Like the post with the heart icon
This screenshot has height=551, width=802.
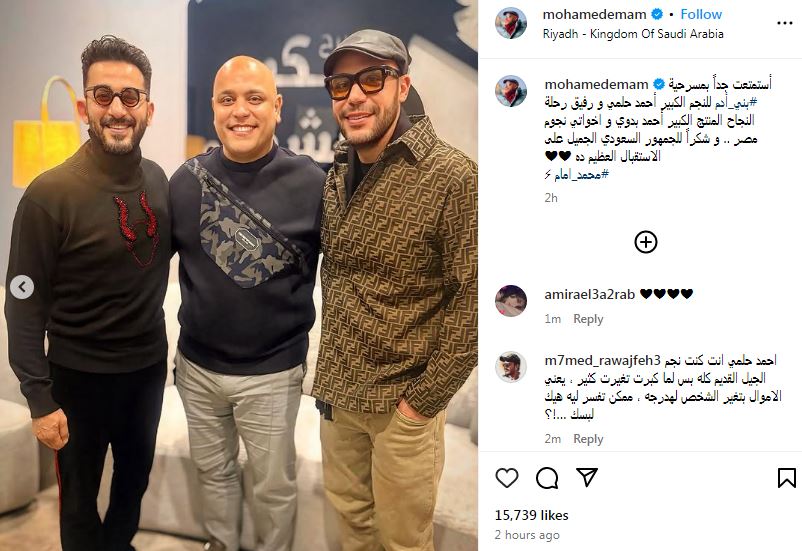point(507,478)
